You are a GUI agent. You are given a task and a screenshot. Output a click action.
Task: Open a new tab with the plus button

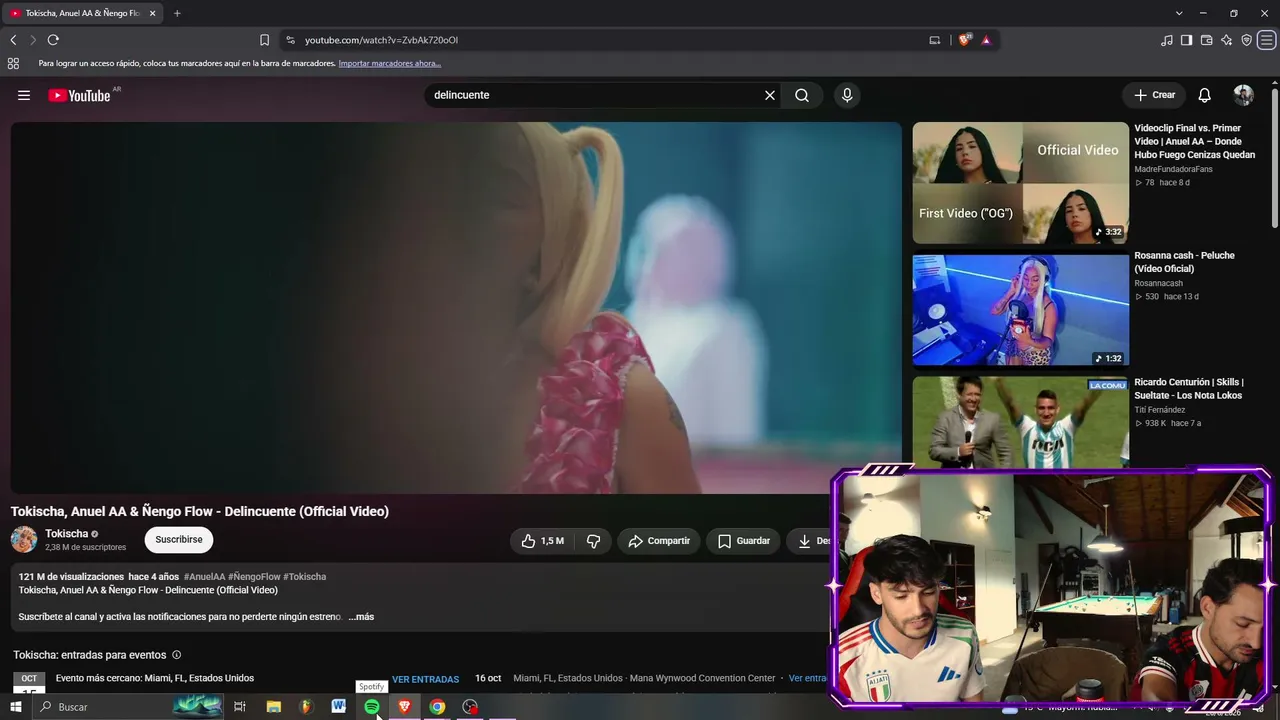pos(177,13)
